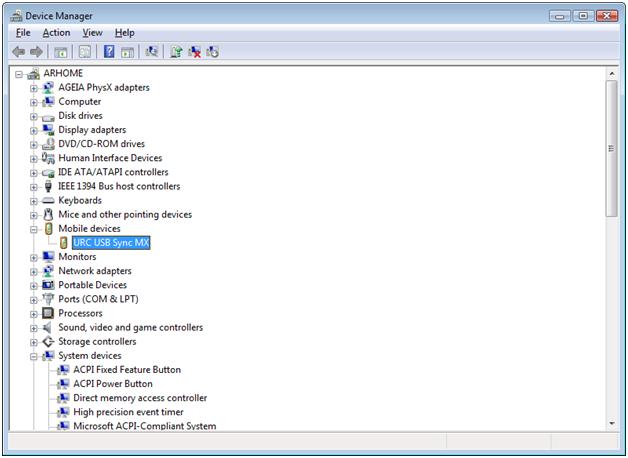Image resolution: width=628 pixels, height=458 pixels.
Task: Select the Processors label
Action: coord(81,313)
